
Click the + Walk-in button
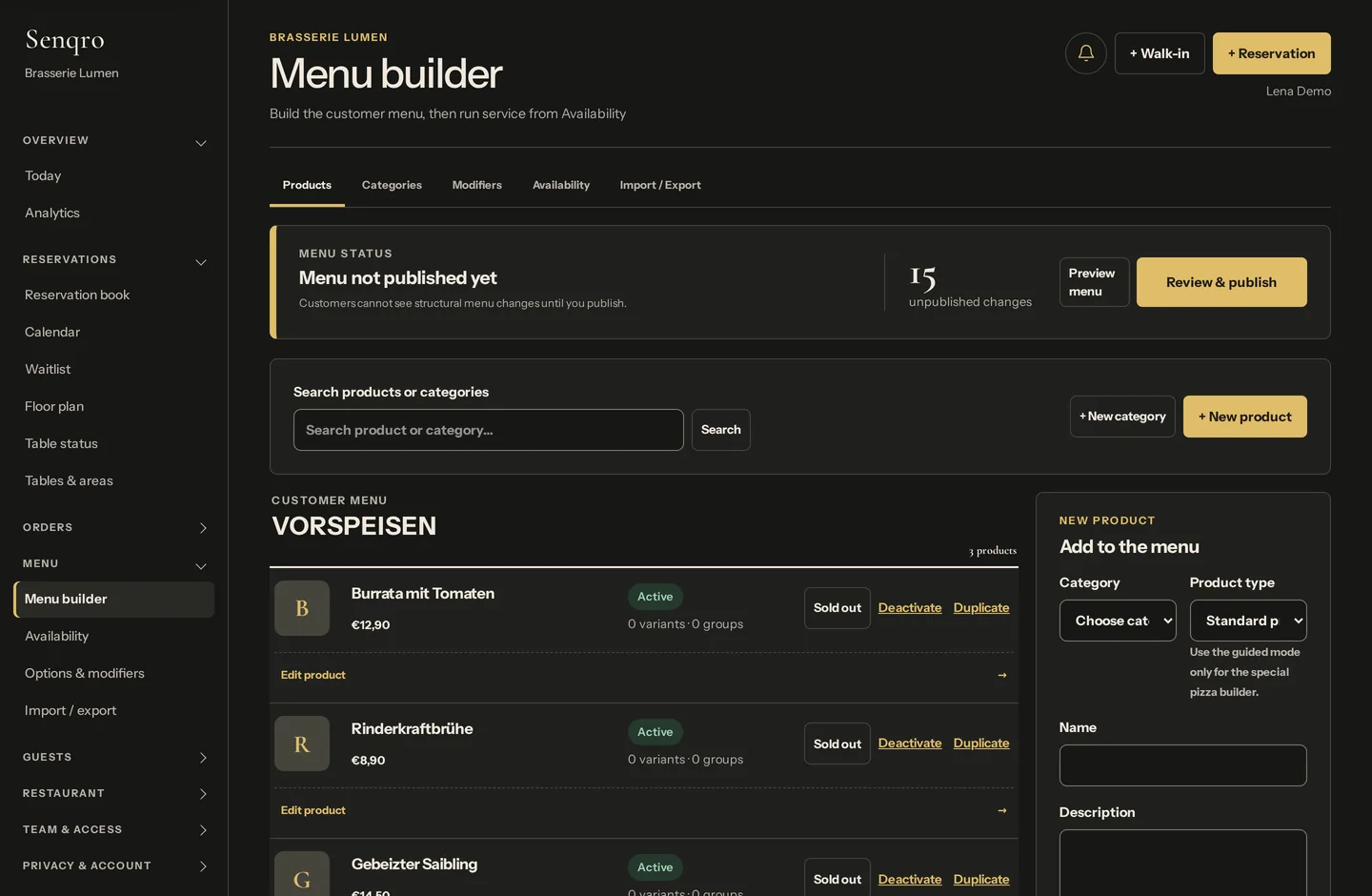point(1160,53)
